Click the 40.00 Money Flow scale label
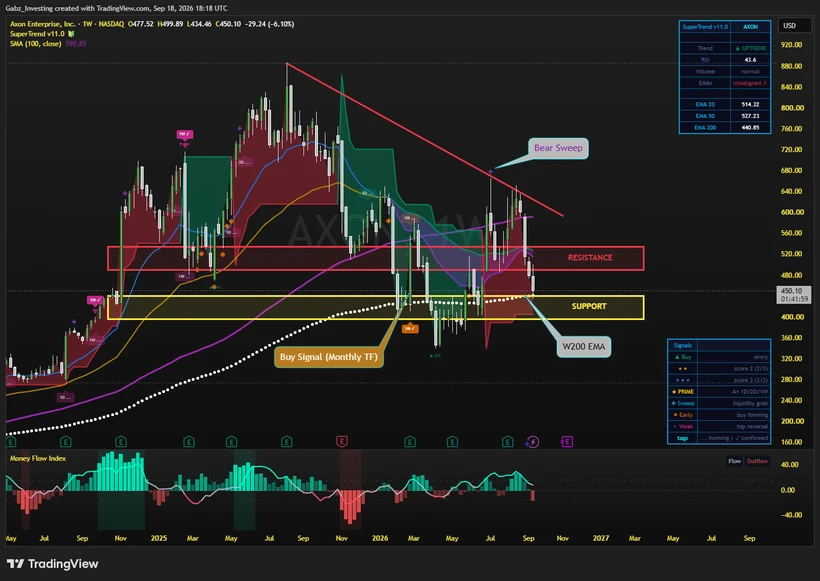Viewport: 820px width, 581px height. click(789, 464)
